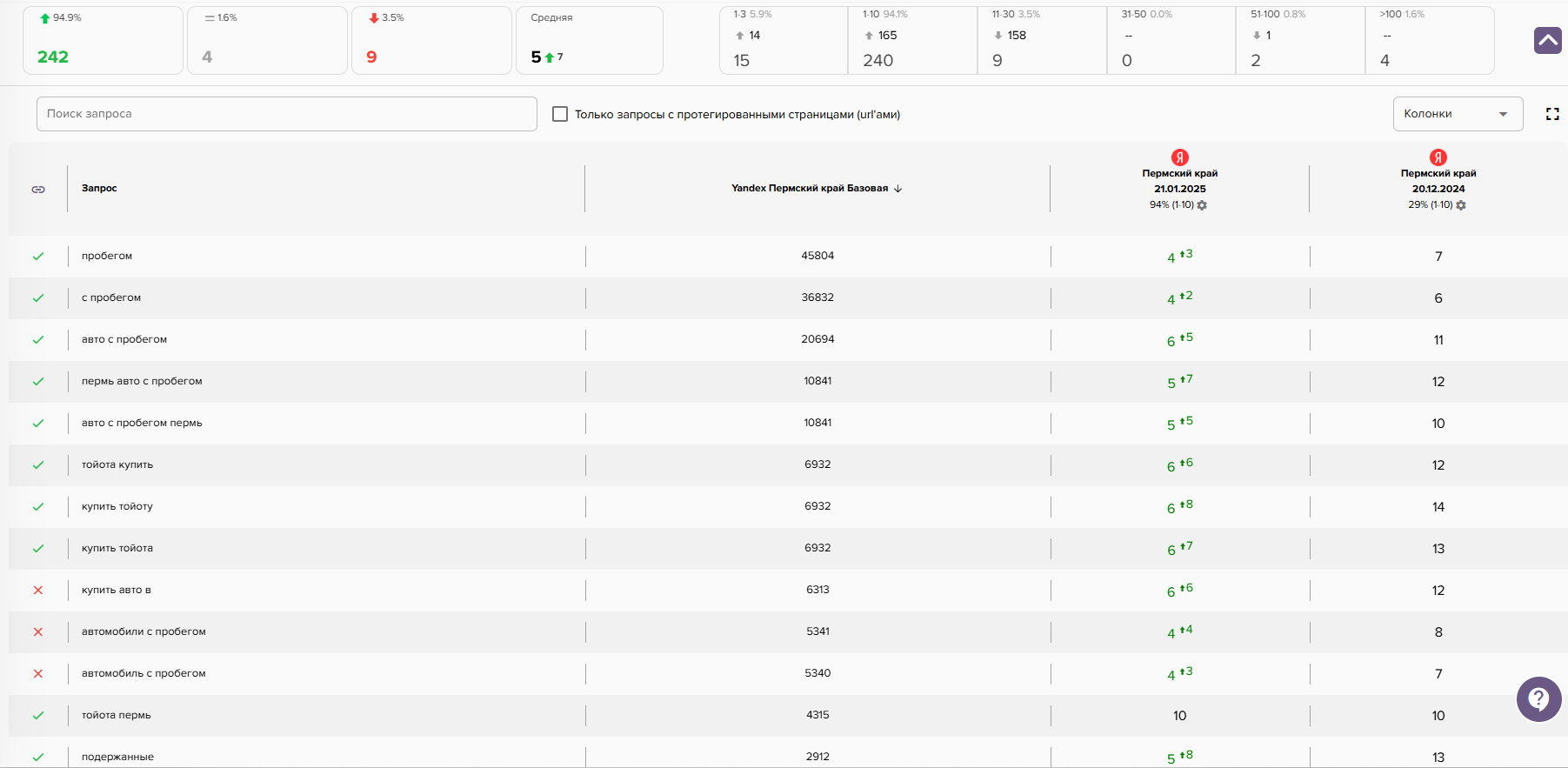Screen dimensions: 1568x768
Task: Click the 242 improved positions card
Action: (103, 40)
